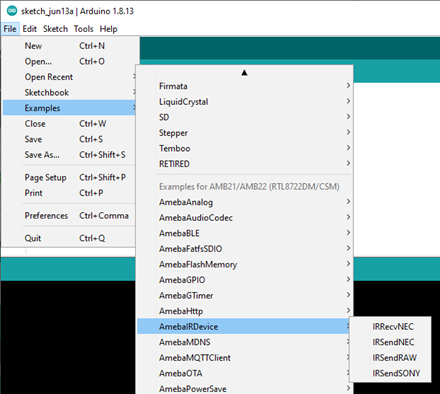Expand AmebaGTimer examples
Screen dimensions: 440x394
coord(245,295)
